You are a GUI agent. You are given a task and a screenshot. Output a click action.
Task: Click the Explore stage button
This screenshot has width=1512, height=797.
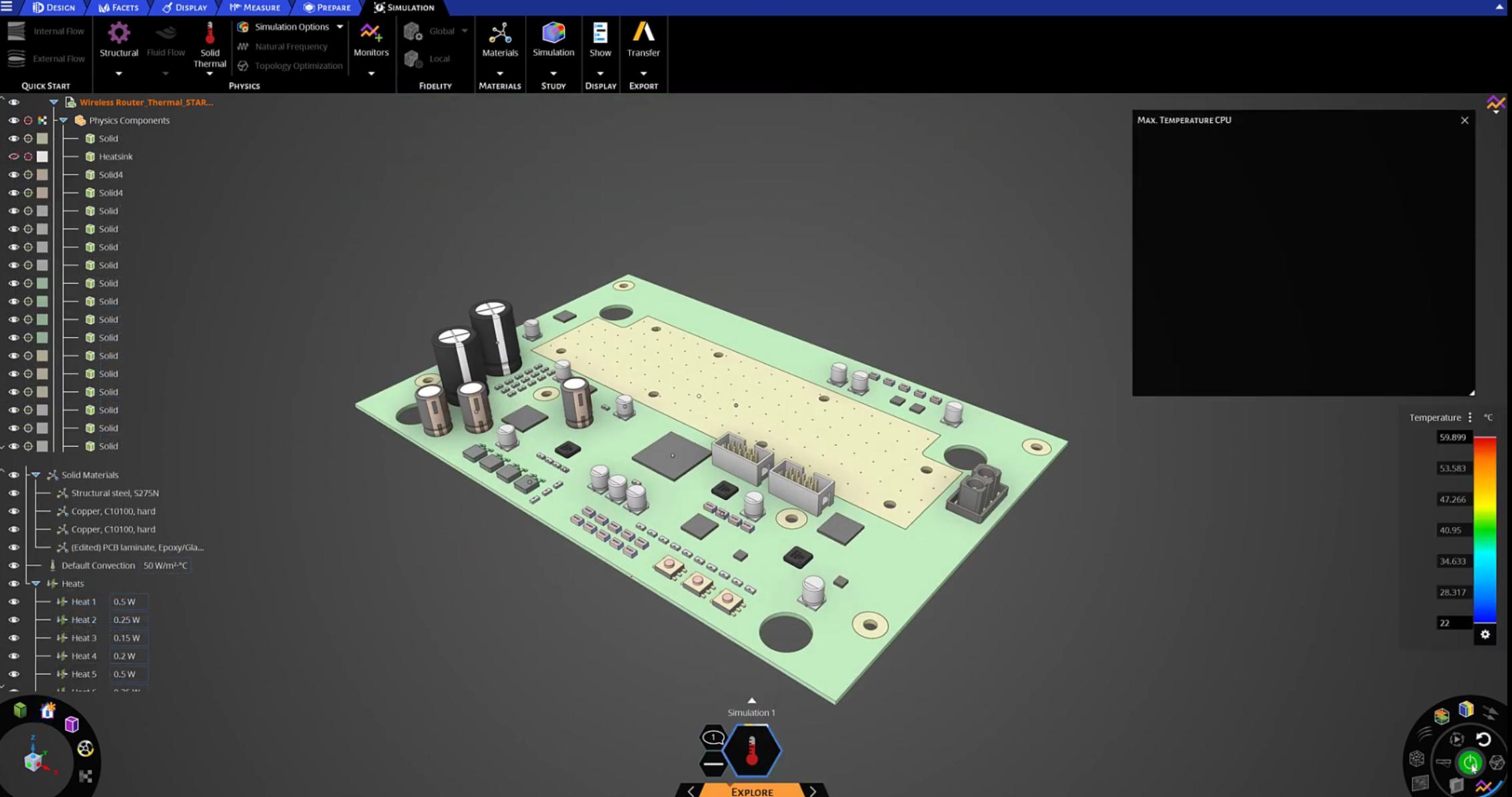click(x=751, y=790)
